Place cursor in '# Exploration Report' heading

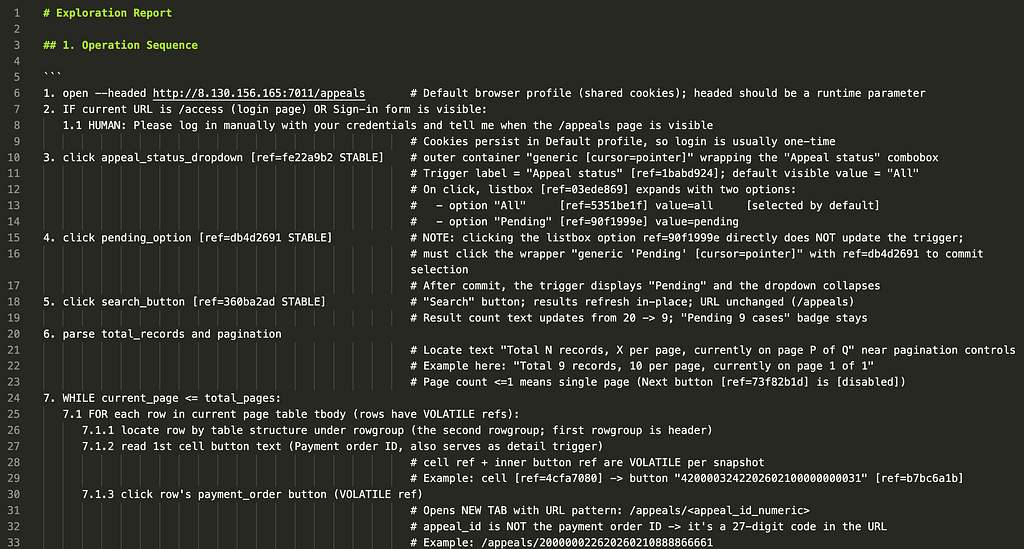pyautogui.click(x=108, y=13)
